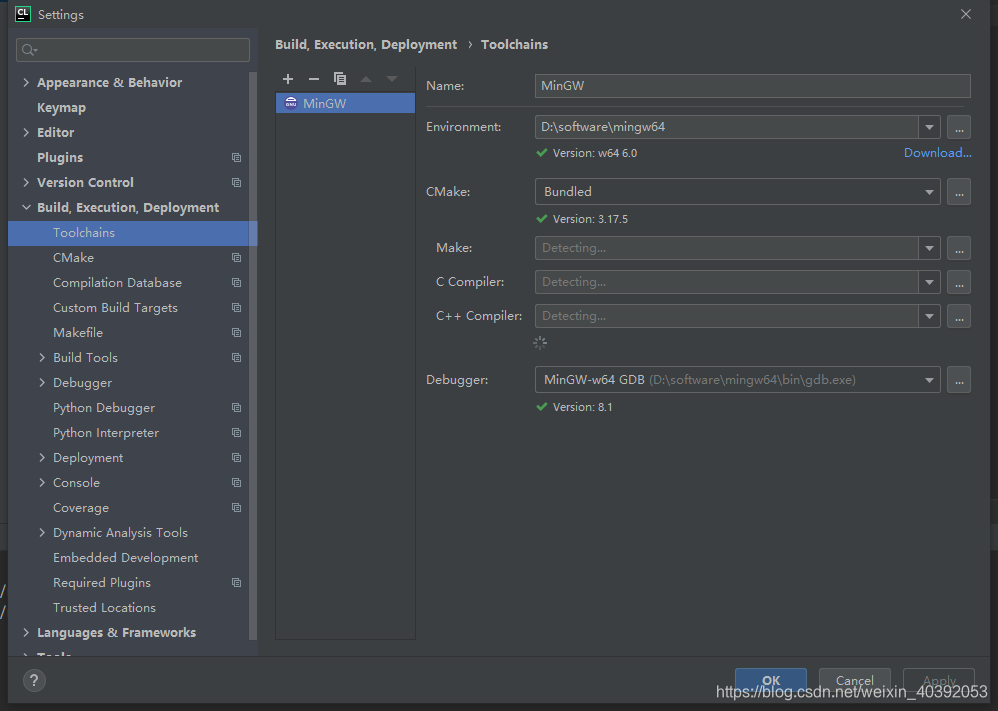Expand Debugger node in tree
Image resolution: width=998 pixels, height=711 pixels.
tap(42, 383)
